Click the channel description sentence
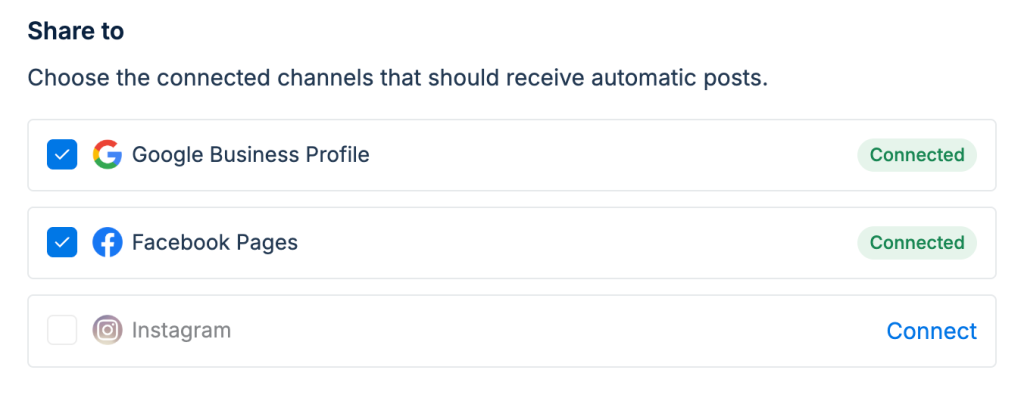Screen dimensions: 1024x395 coord(398,78)
